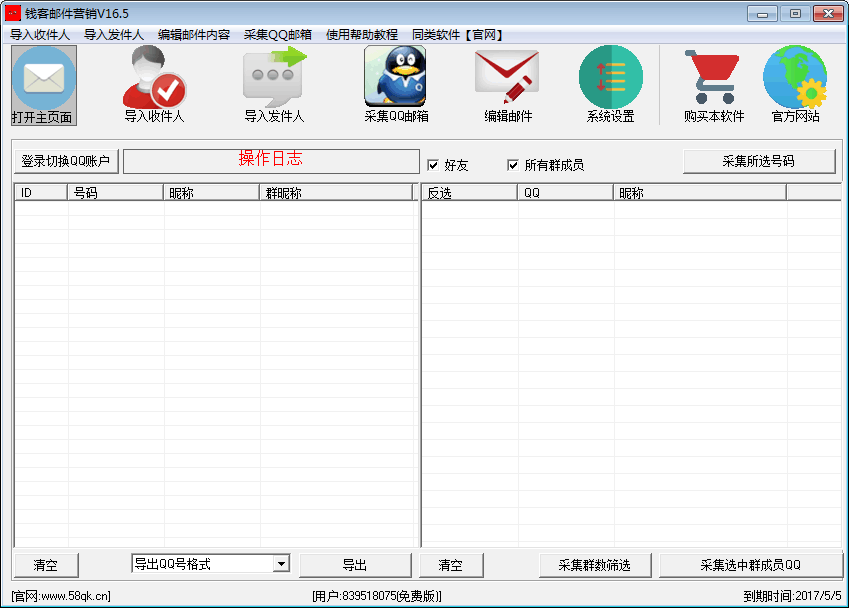The height and width of the screenshot is (608, 849).
Task: Click the 采集所选号码 button
Action: [x=759, y=161]
